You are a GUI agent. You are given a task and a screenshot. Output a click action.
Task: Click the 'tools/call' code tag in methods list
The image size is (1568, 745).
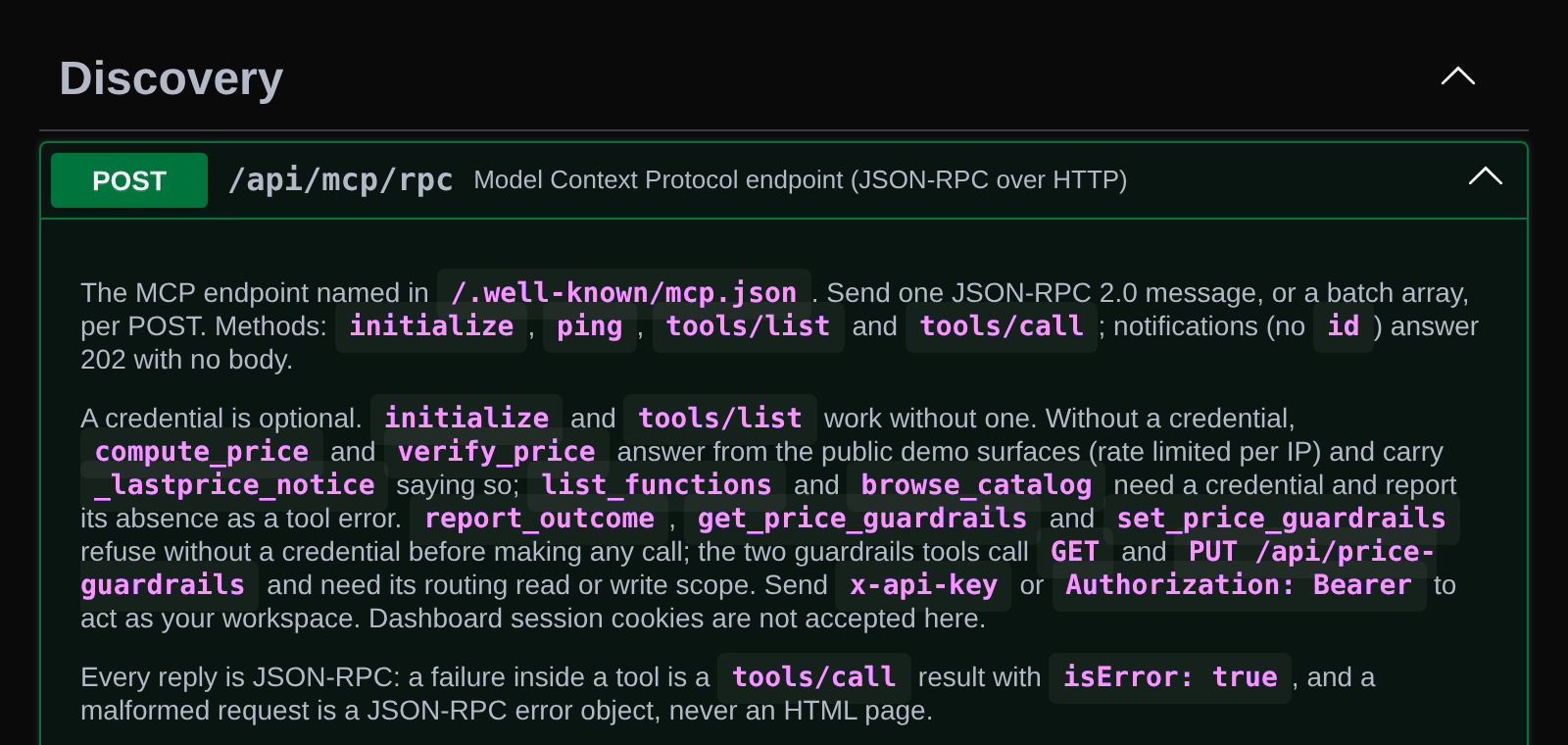coord(1002,326)
